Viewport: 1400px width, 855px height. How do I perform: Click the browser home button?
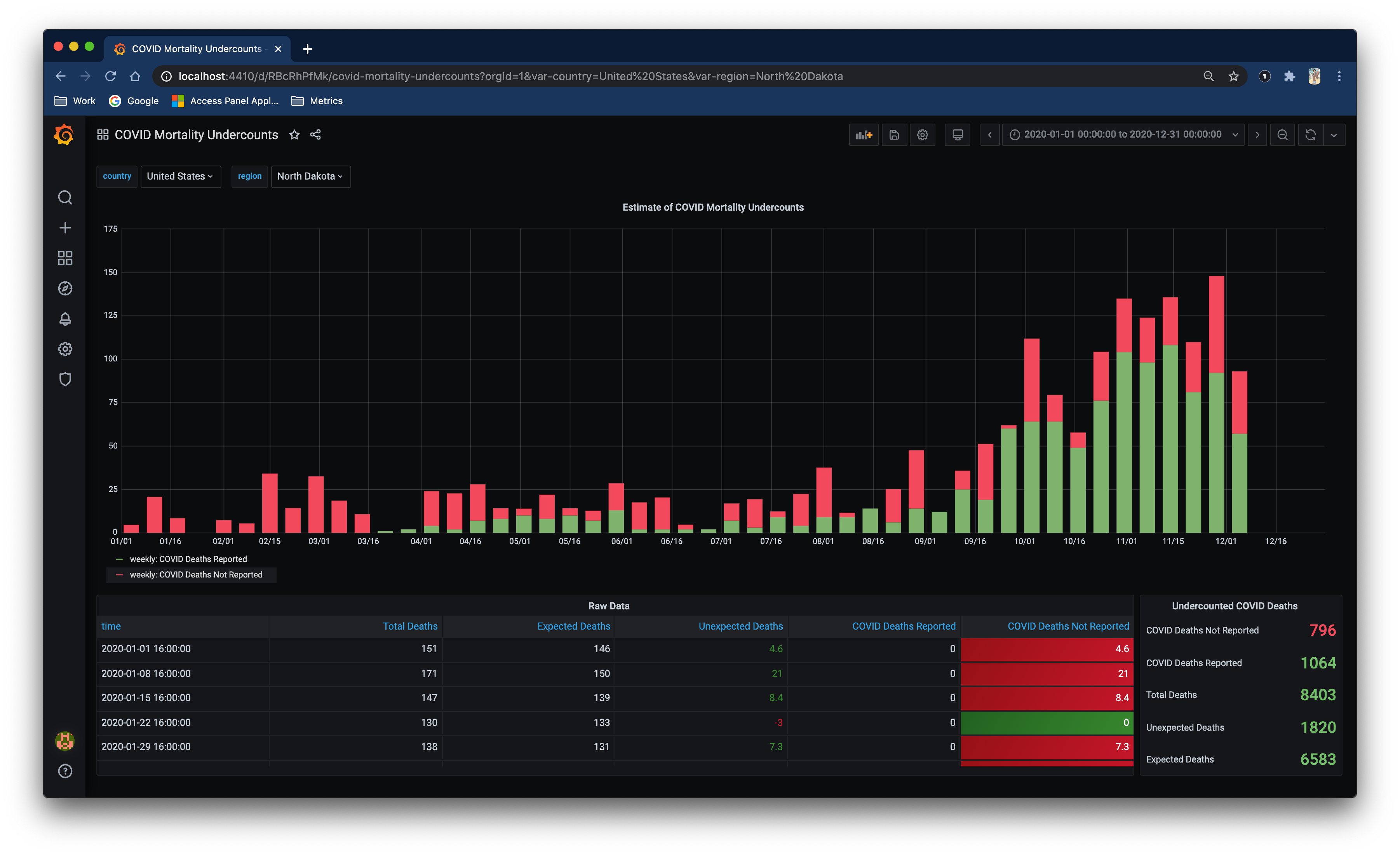(135, 76)
